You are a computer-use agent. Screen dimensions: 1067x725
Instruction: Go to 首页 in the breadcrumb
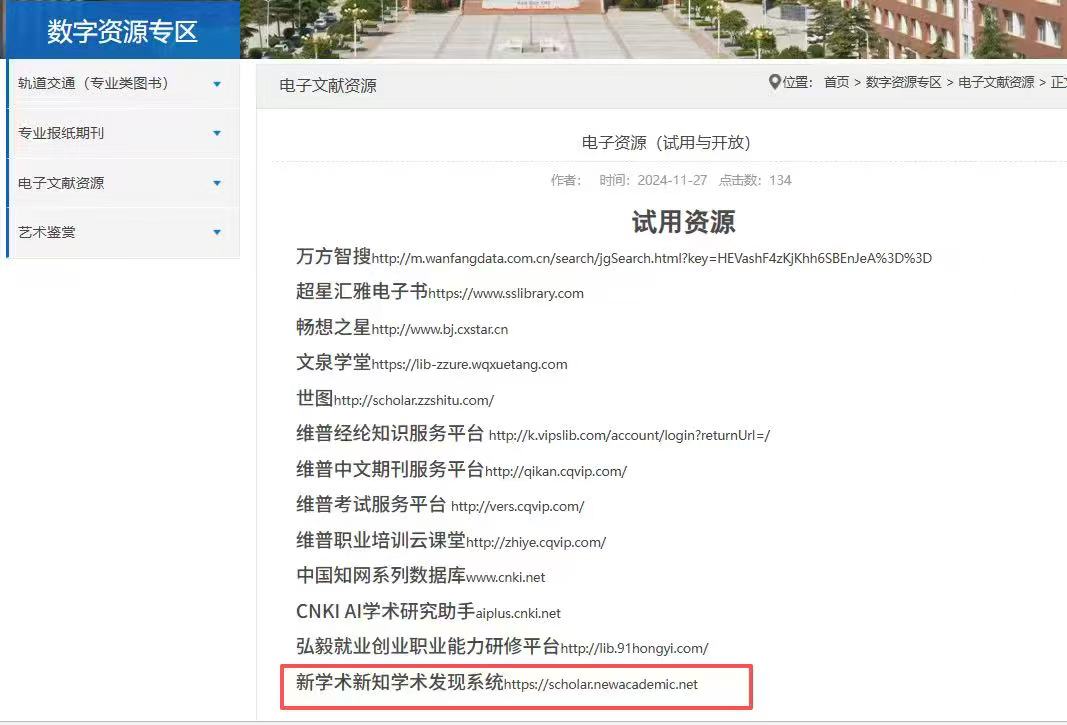tap(836, 82)
